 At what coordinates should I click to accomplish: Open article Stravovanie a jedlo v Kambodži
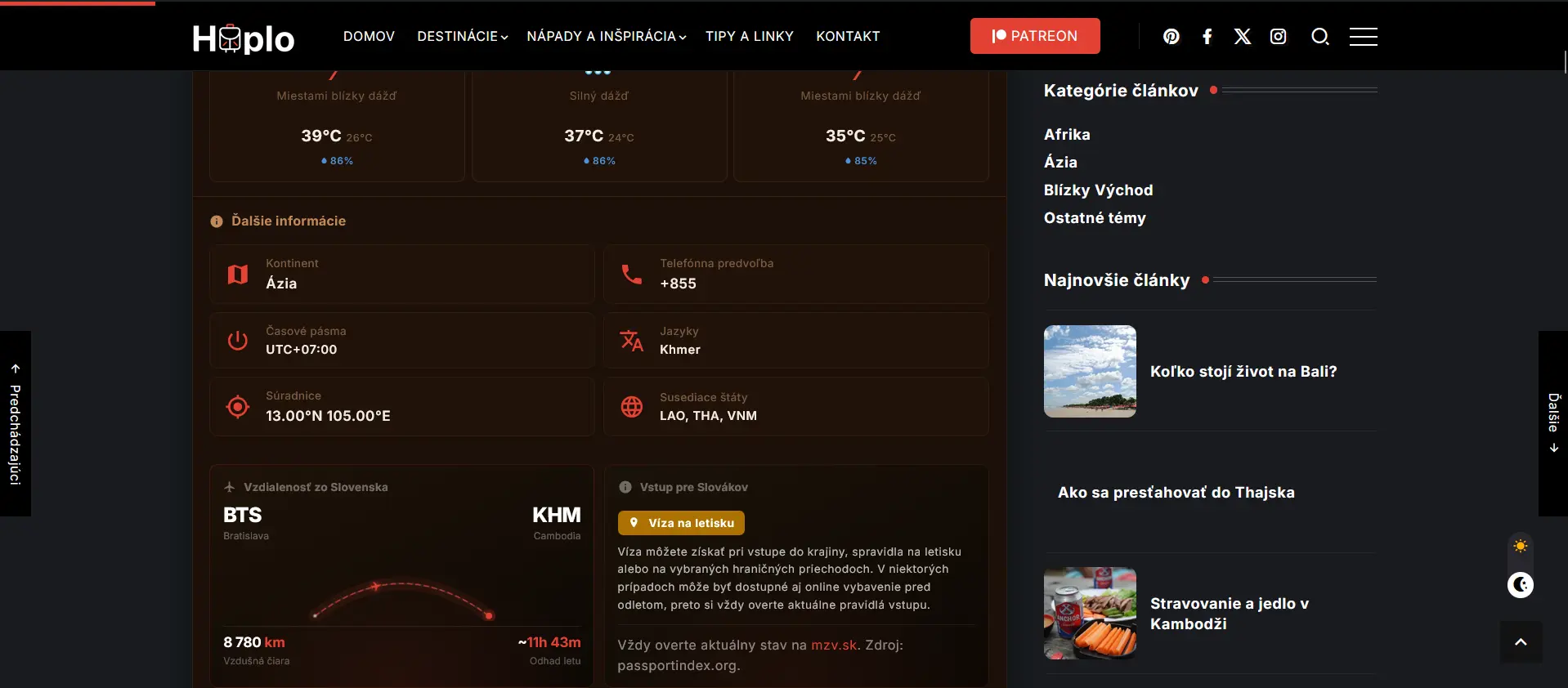click(x=1229, y=614)
